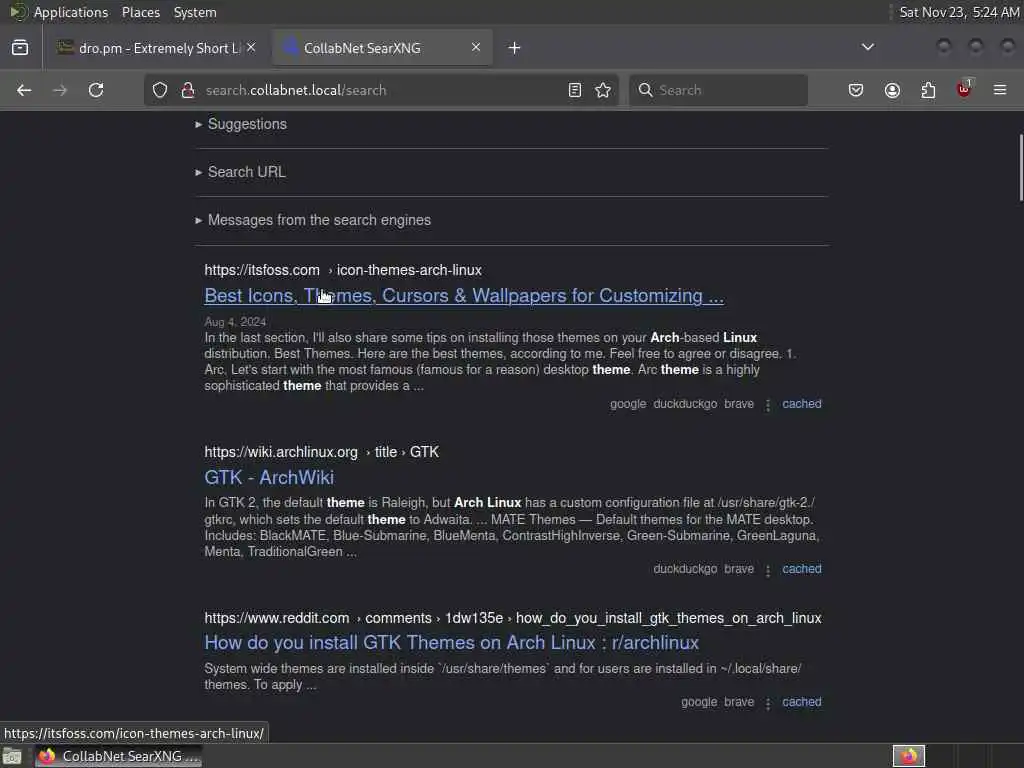Image resolution: width=1024 pixels, height=768 pixels.
Task: Open cached version of itsfoss result
Action: tap(802, 404)
